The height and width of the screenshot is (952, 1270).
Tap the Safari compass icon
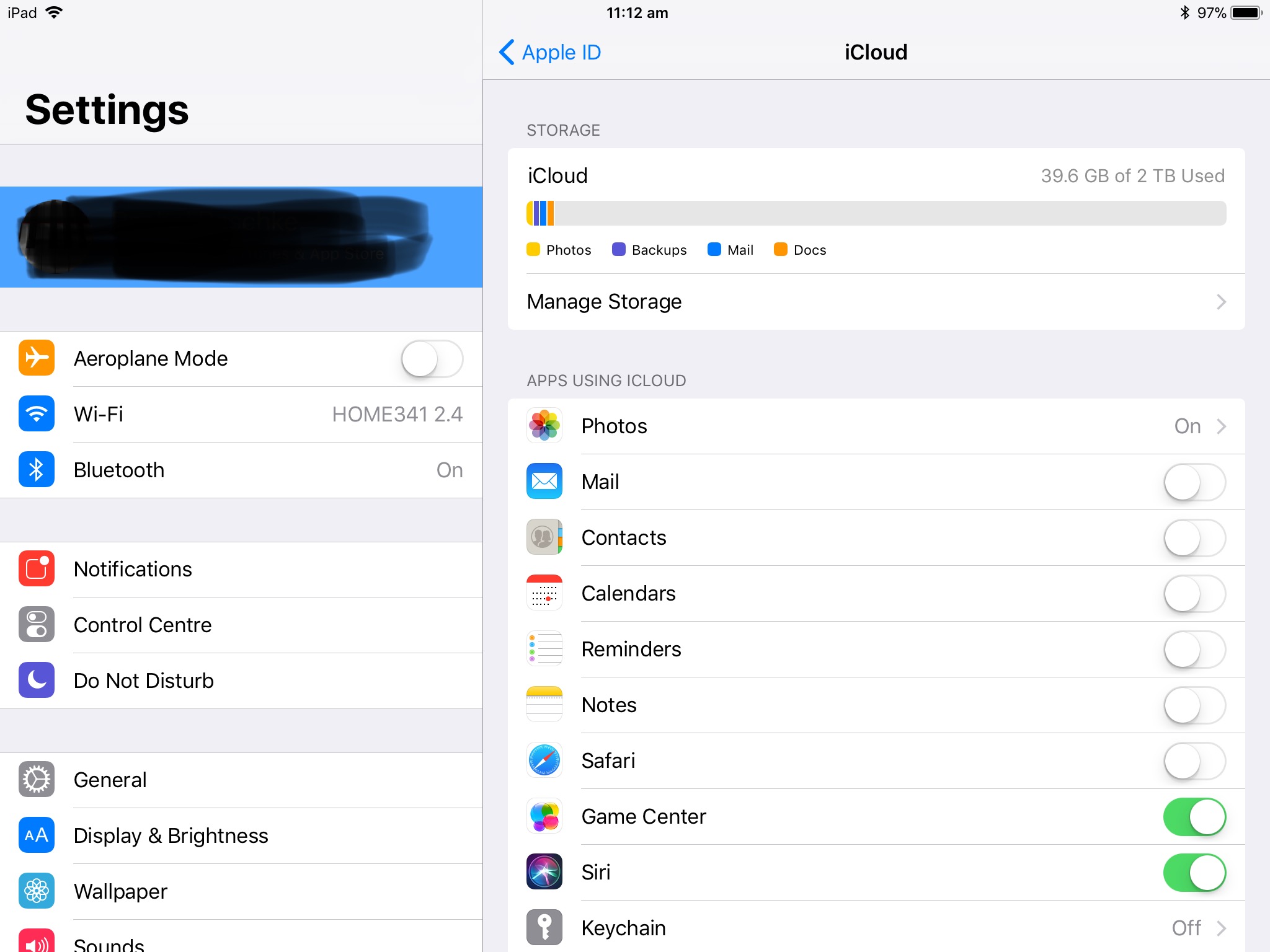tap(544, 760)
